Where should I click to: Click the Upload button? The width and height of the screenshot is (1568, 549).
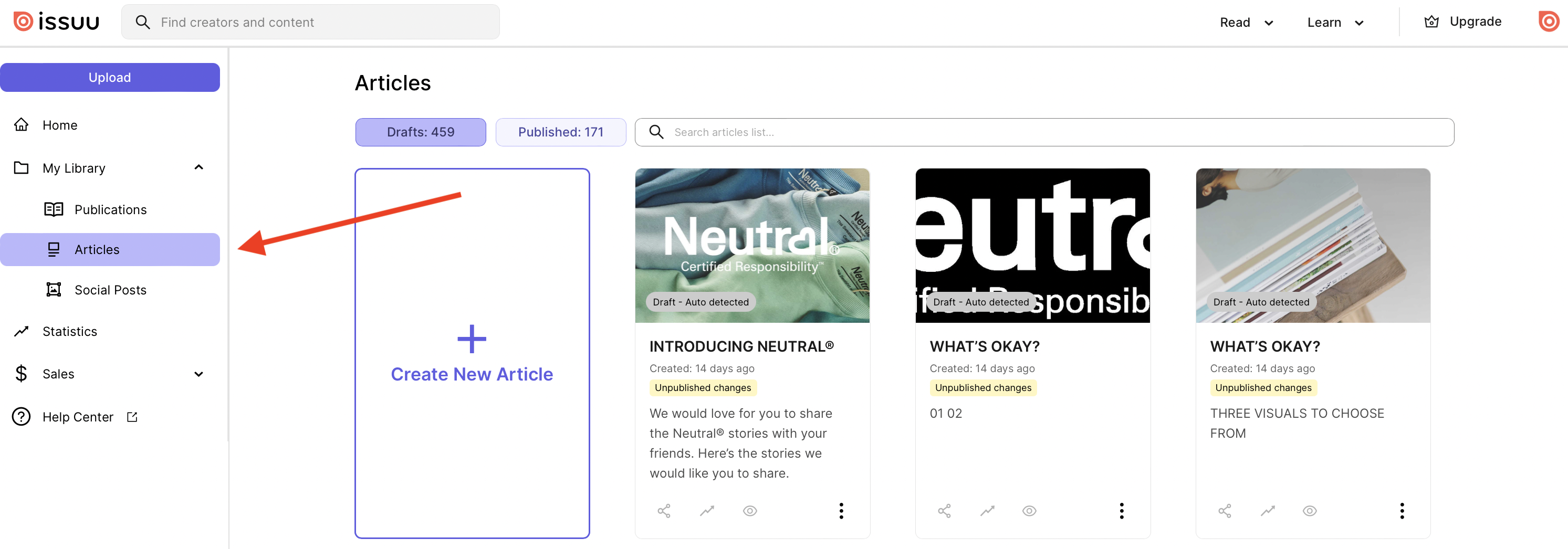point(110,77)
